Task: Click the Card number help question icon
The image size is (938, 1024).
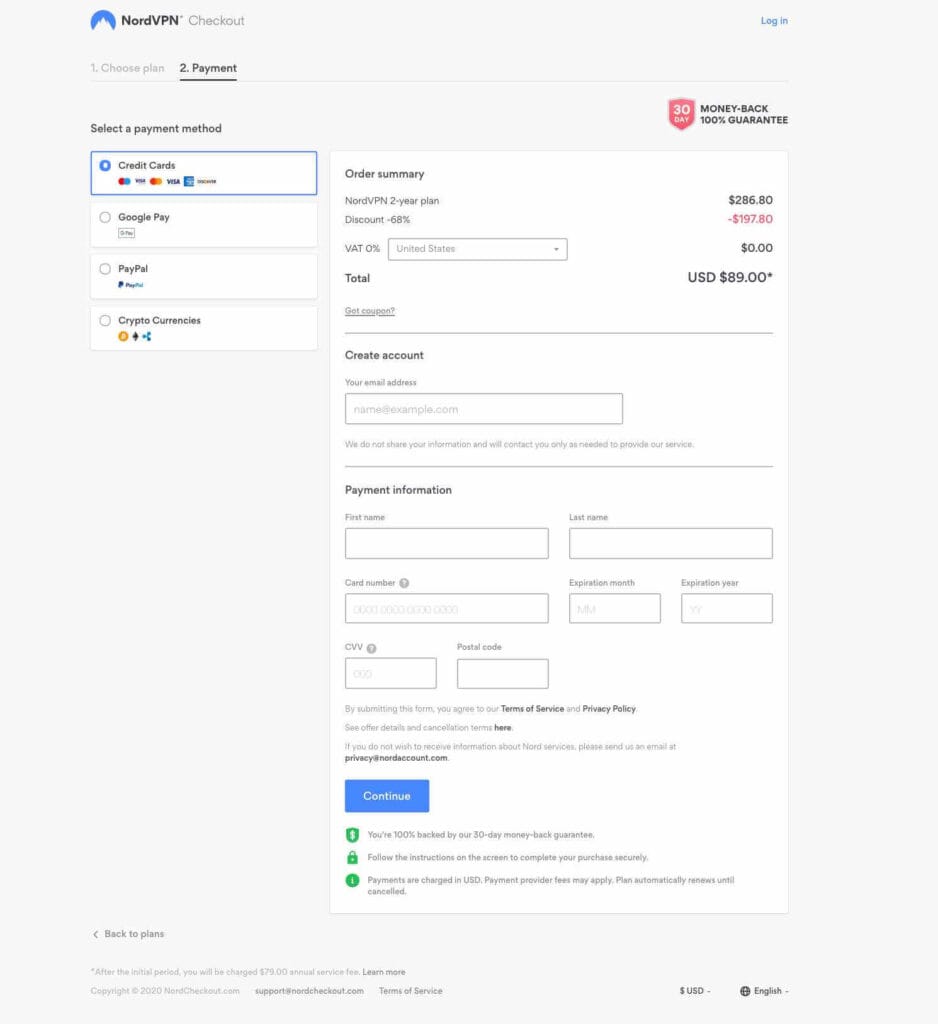Action: [x=404, y=583]
